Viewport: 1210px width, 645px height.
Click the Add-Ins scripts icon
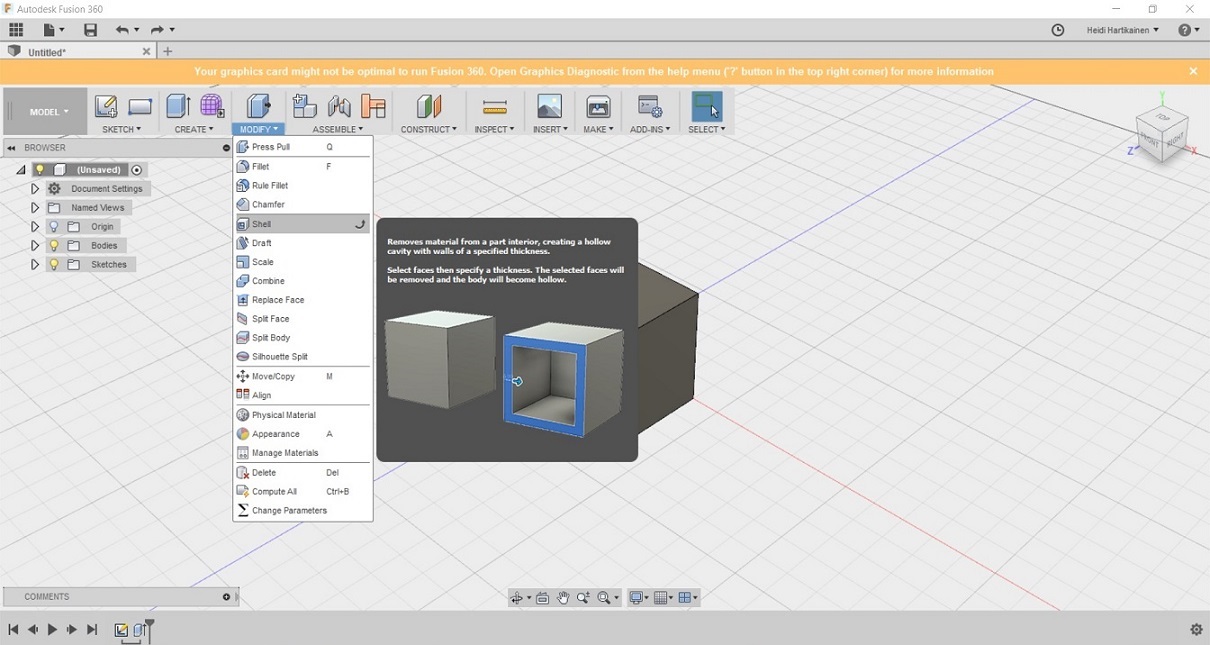(x=650, y=106)
